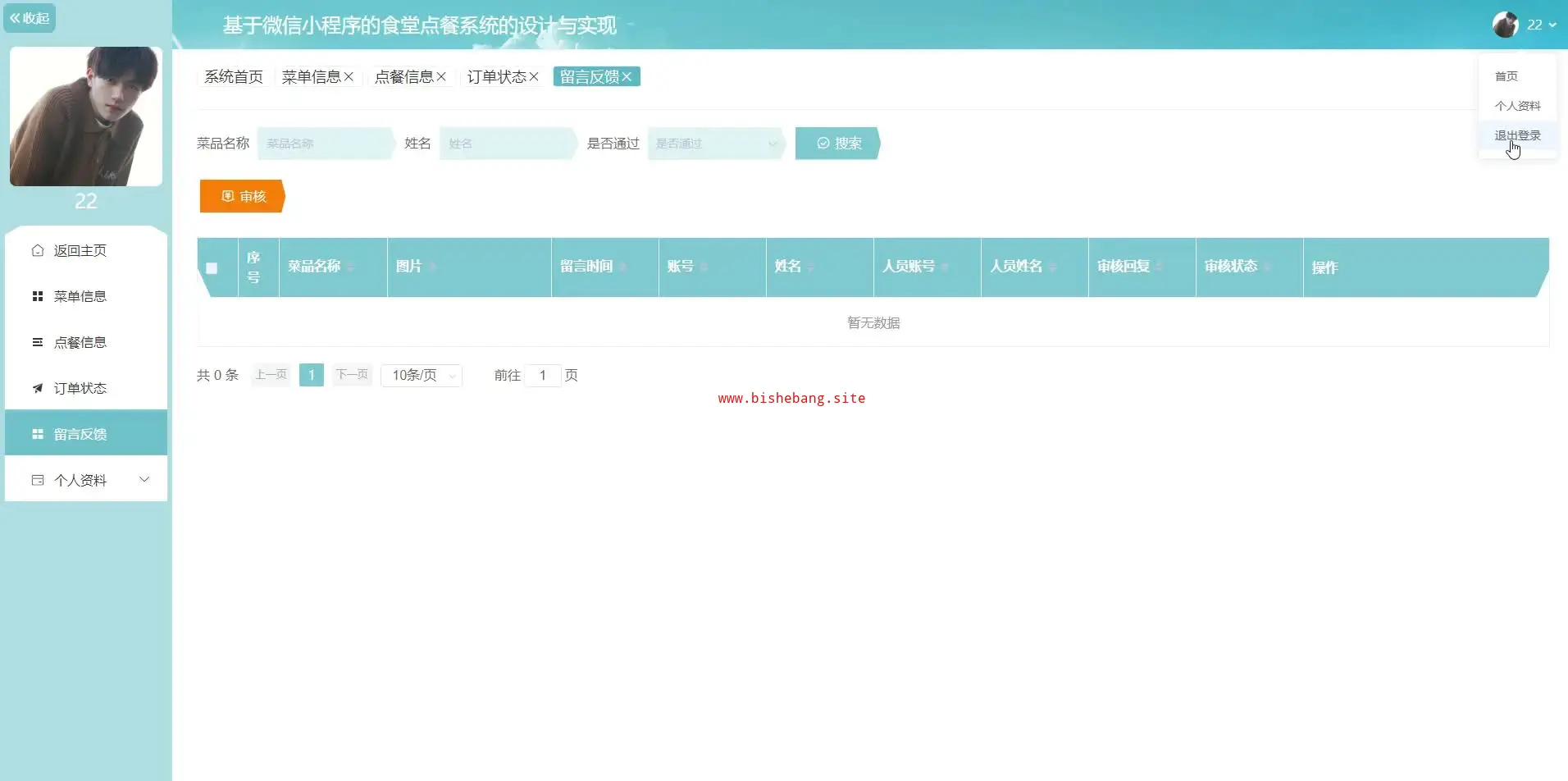The height and width of the screenshot is (781, 1568).
Task: Expand the 个人资料 sidebar submenu
Action: 144,480
